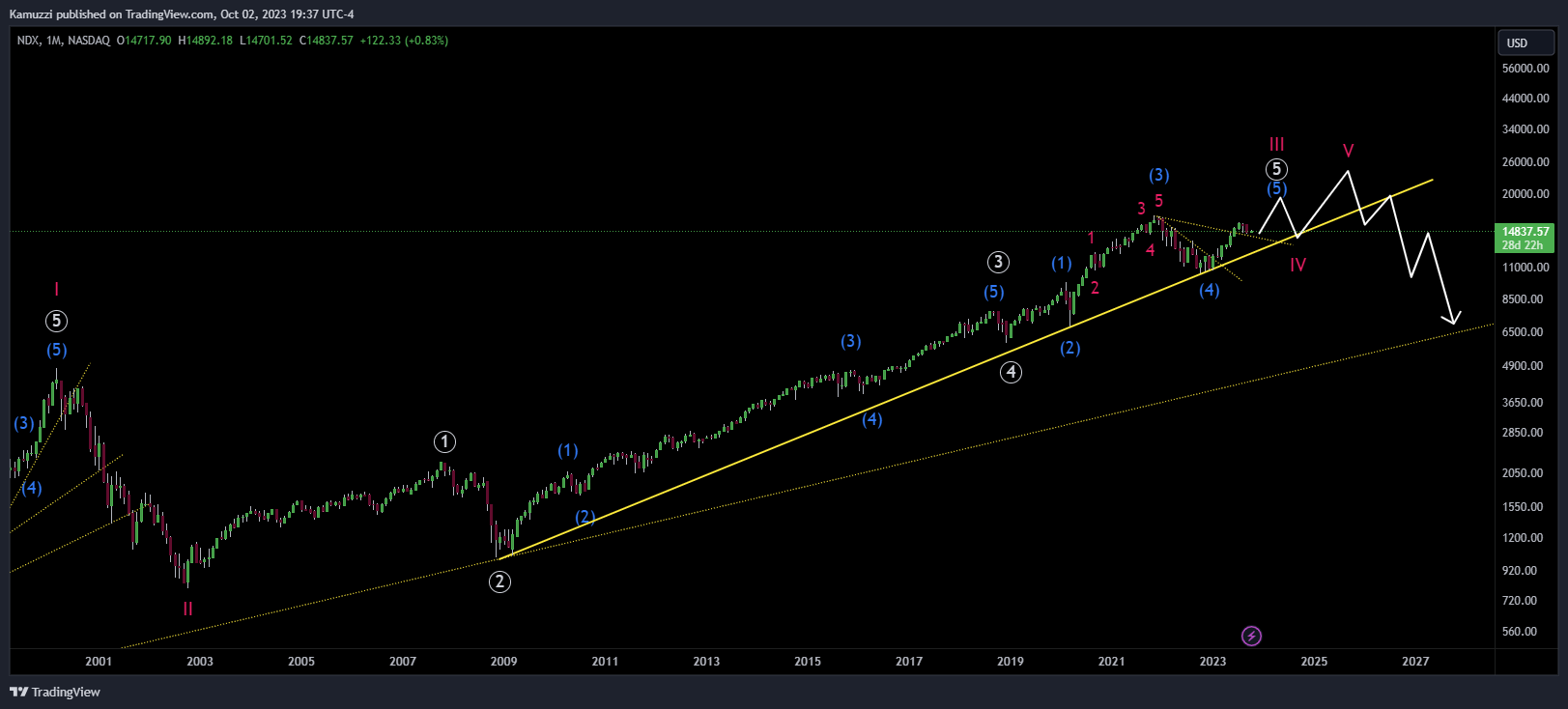Select the circled 1 wave label

click(x=444, y=442)
